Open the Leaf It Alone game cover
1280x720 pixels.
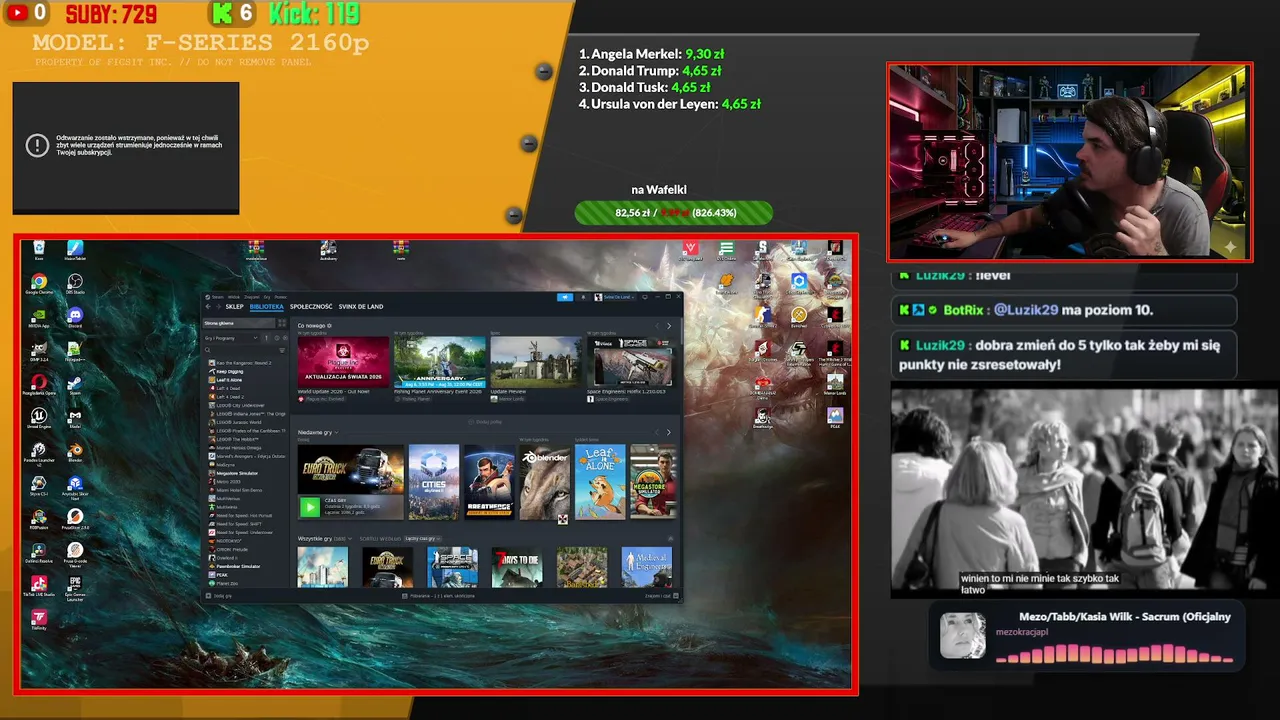pyautogui.click(x=600, y=482)
